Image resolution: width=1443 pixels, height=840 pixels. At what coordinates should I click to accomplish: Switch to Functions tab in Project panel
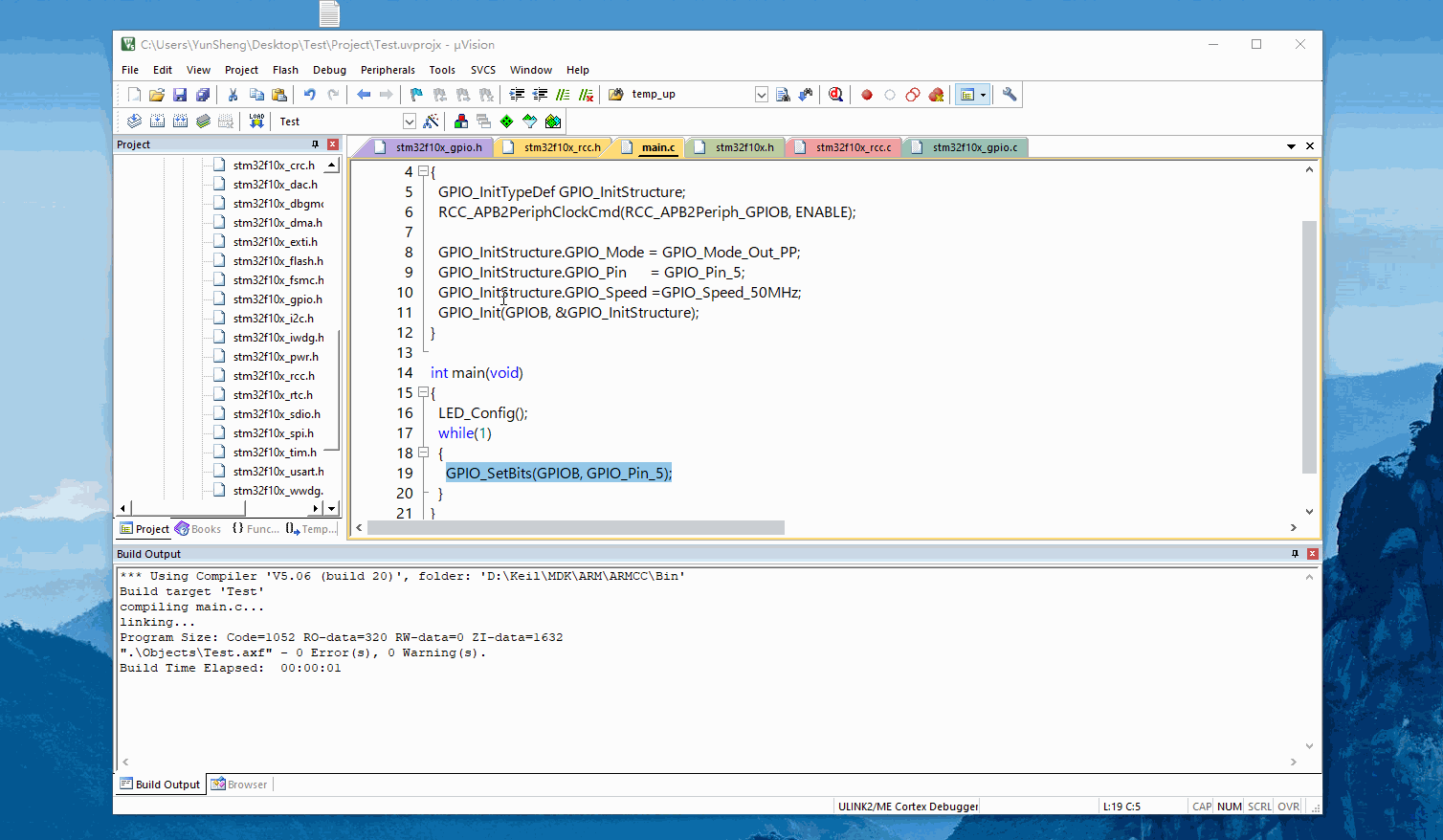point(255,529)
